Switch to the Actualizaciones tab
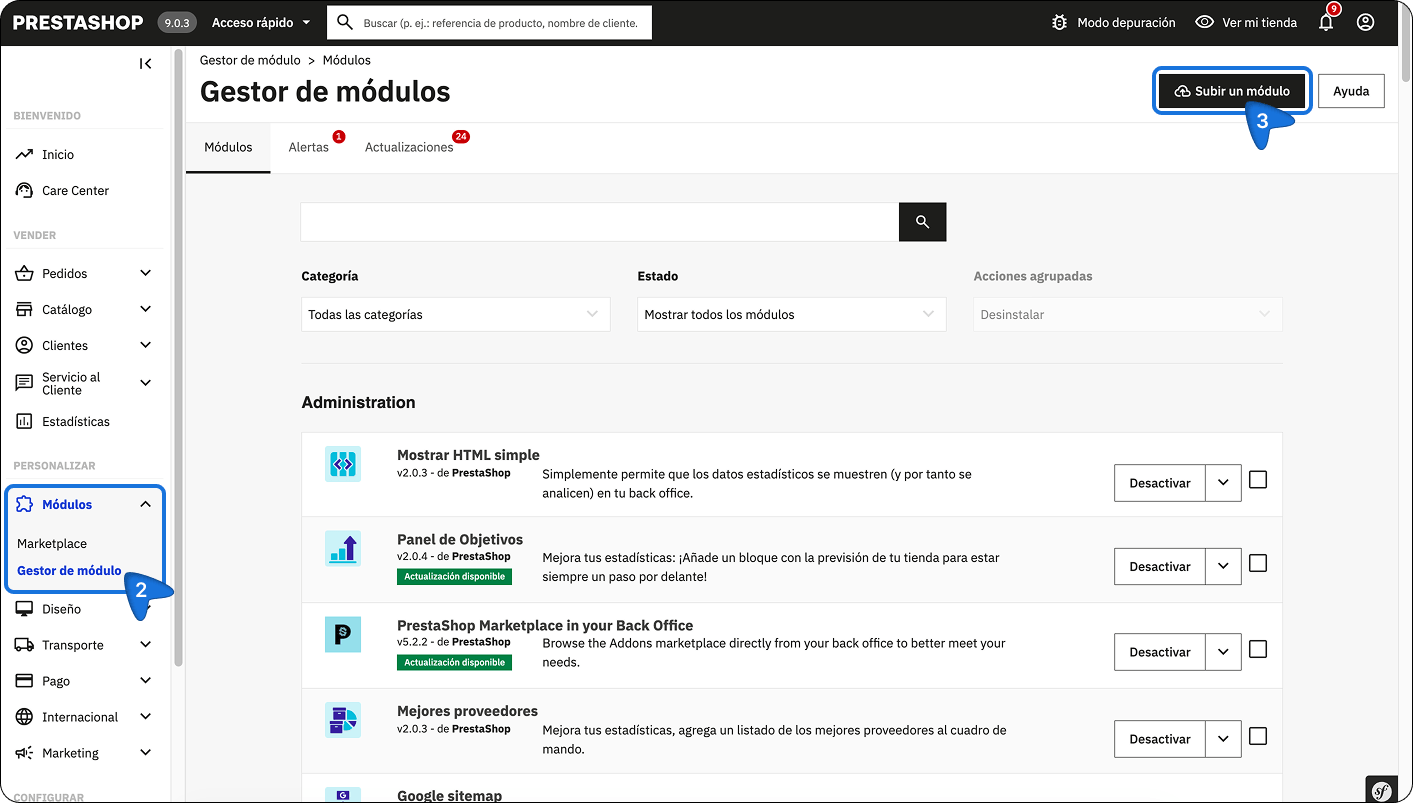Screen dimensions: 1413x803 pos(409,147)
